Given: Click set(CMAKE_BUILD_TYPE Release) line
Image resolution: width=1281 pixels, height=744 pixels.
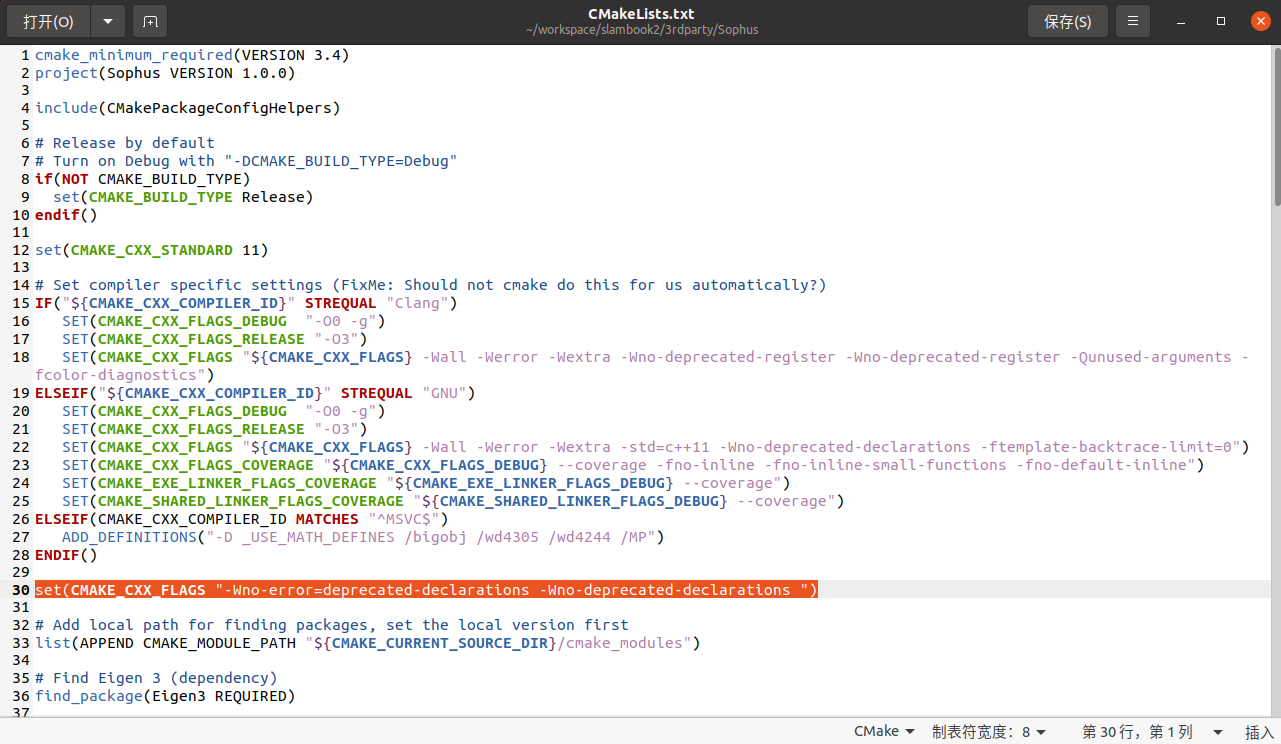Looking at the screenshot, I should [183, 197].
